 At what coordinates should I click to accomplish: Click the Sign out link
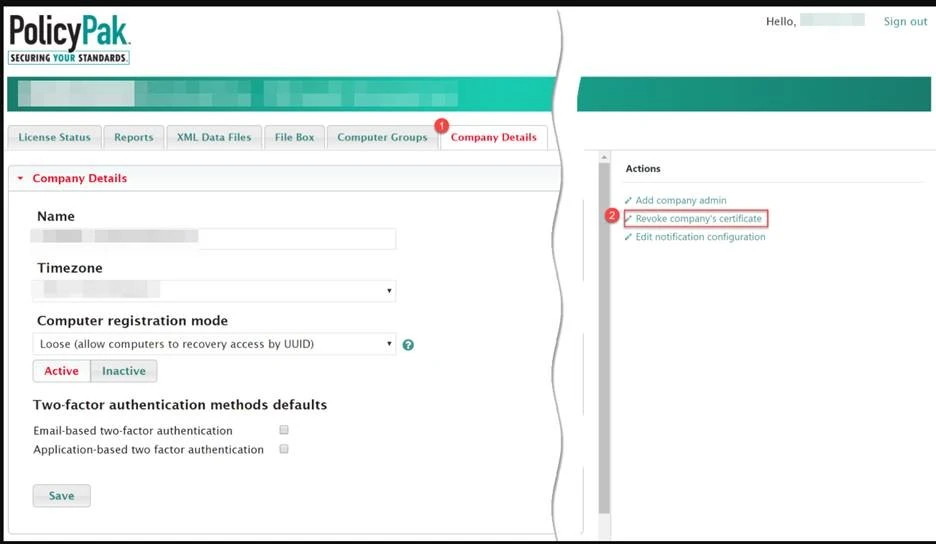(x=905, y=22)
